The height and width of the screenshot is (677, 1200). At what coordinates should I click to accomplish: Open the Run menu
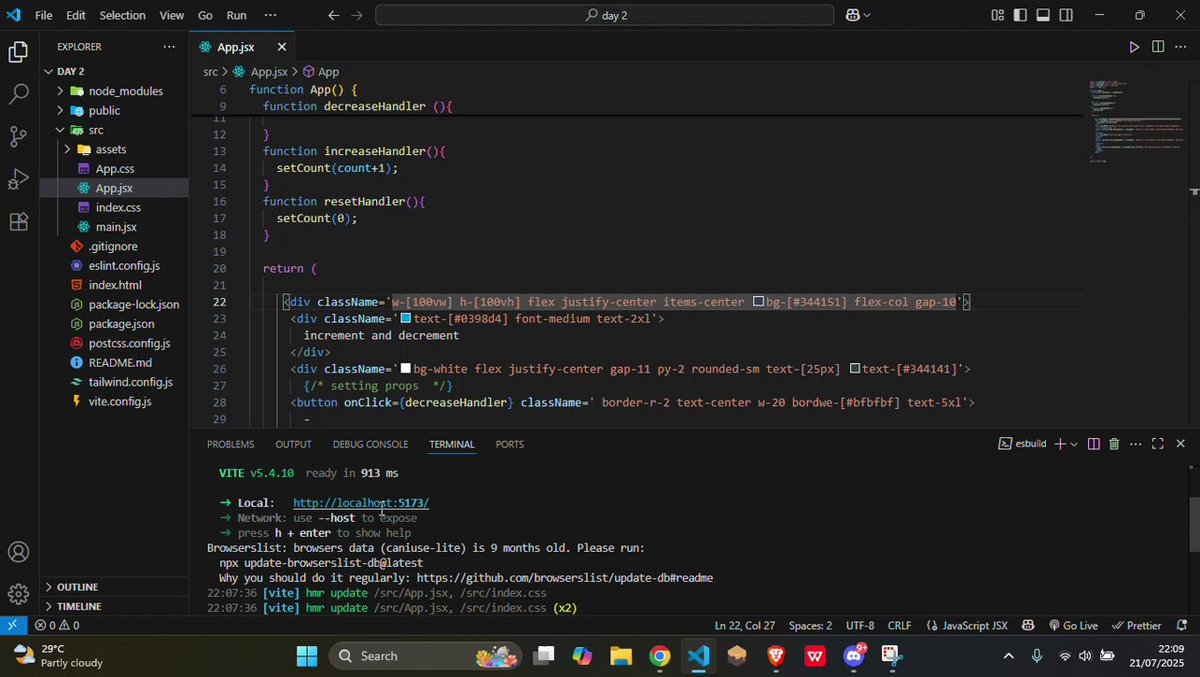(236, 15)
